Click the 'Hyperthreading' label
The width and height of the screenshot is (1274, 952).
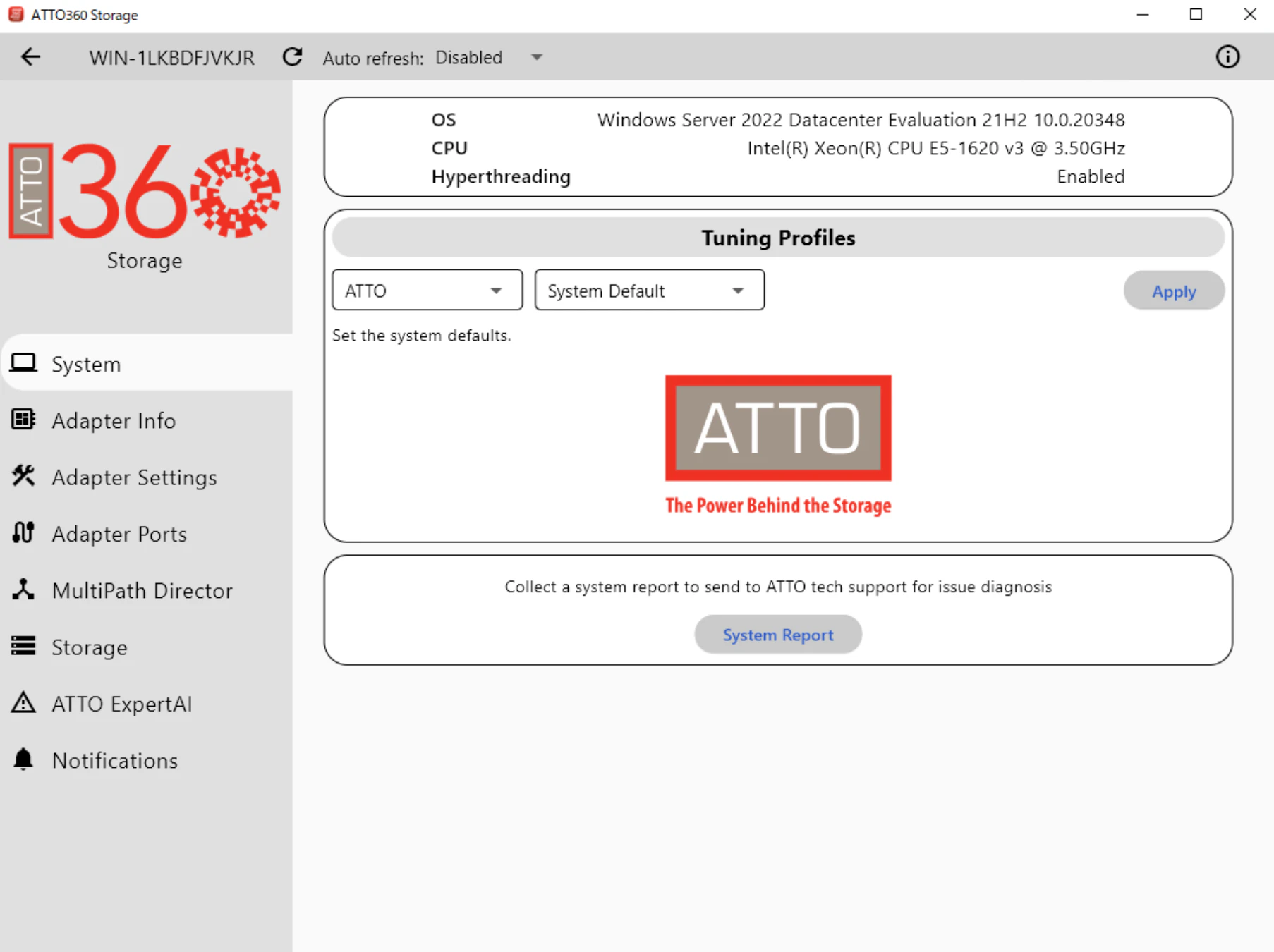501,177
